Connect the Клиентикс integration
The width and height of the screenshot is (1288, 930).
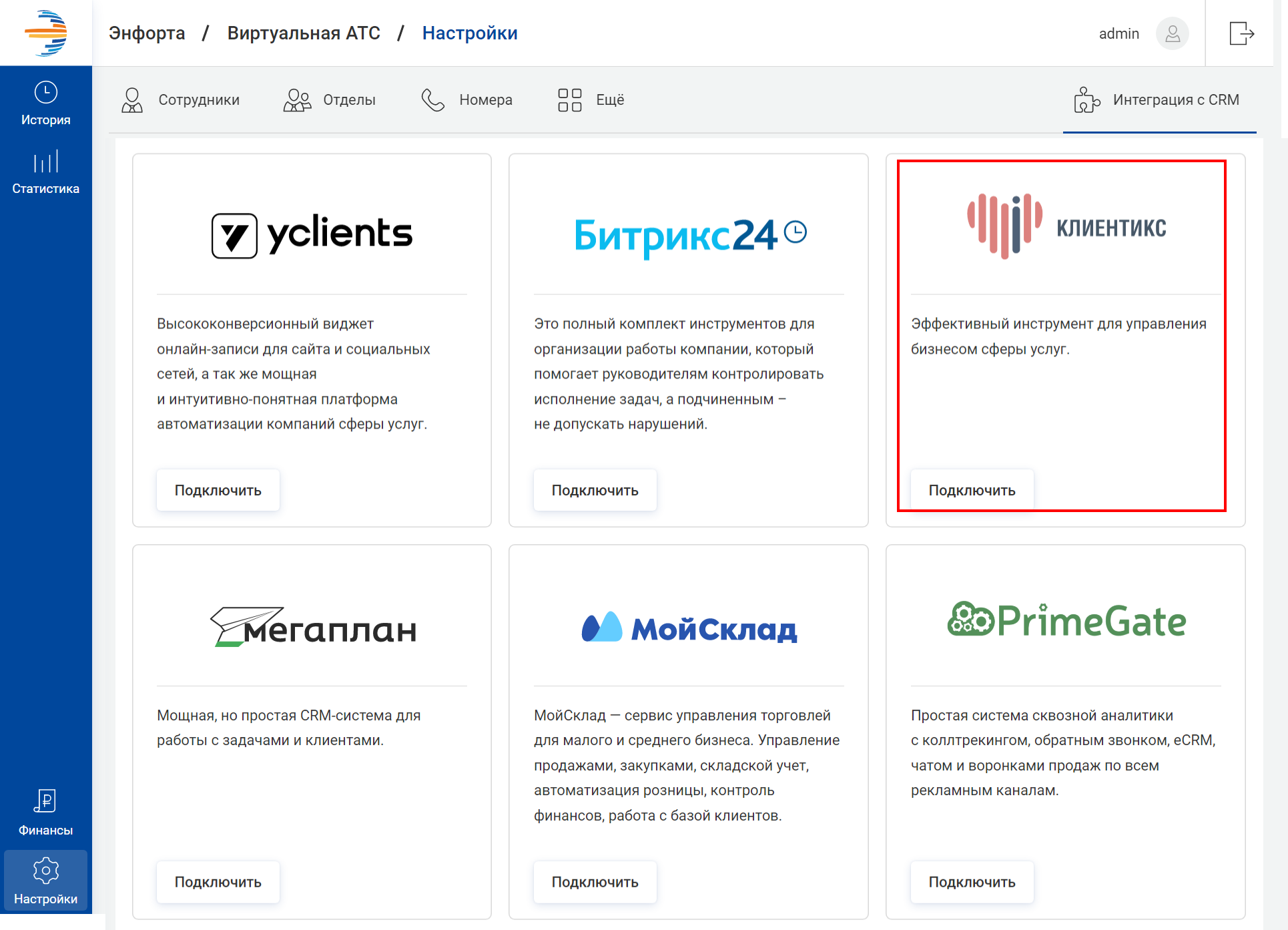972,491
